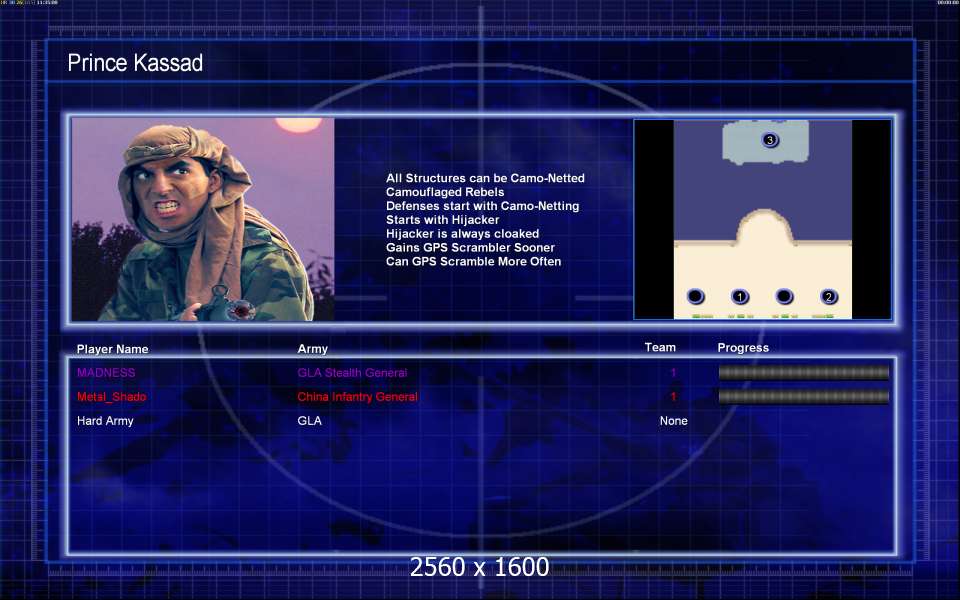960x600 pixels.
Task: Click the Team column header
Action: (660, 347)
